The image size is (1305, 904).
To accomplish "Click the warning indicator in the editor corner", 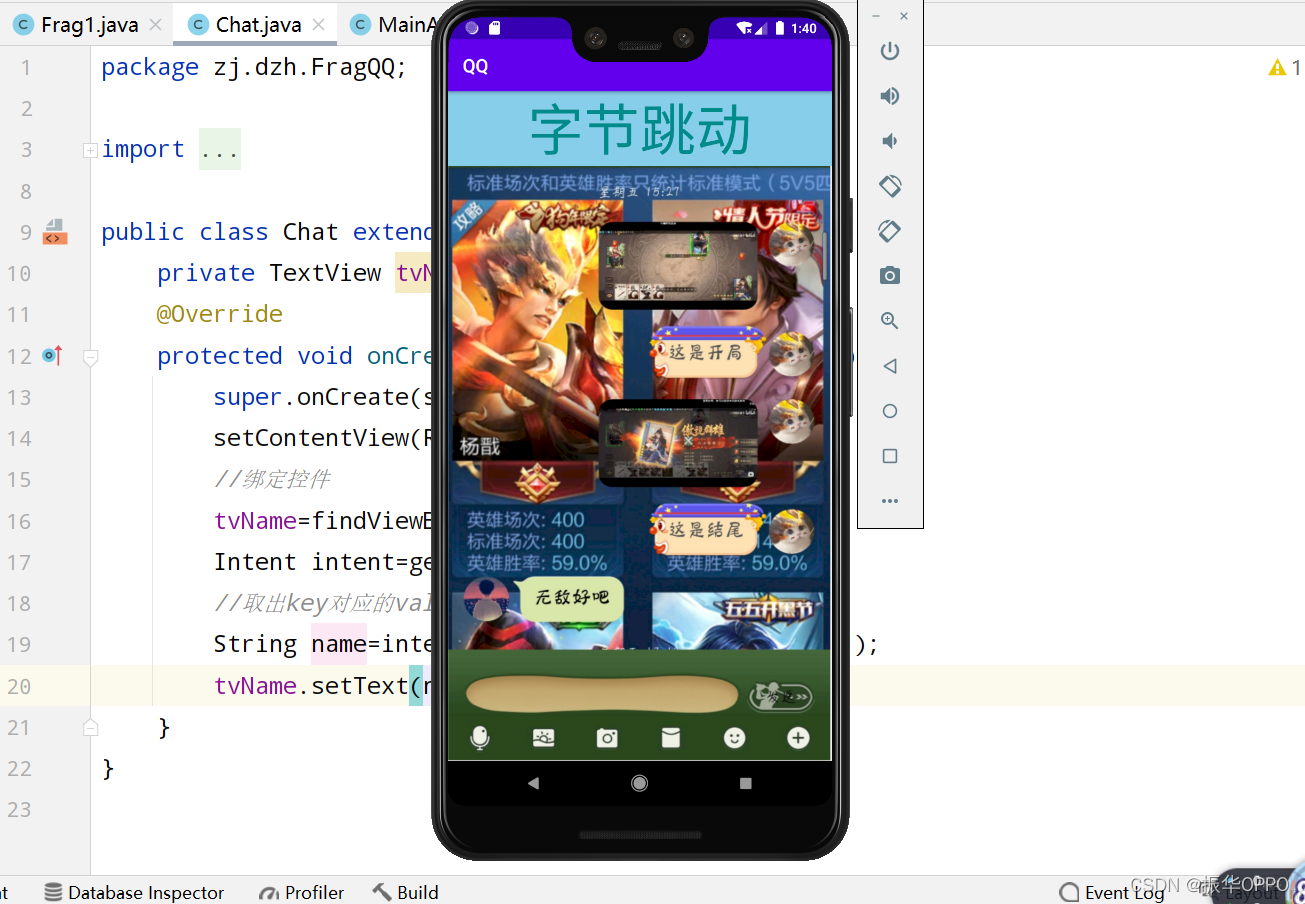I will 1284,67.
